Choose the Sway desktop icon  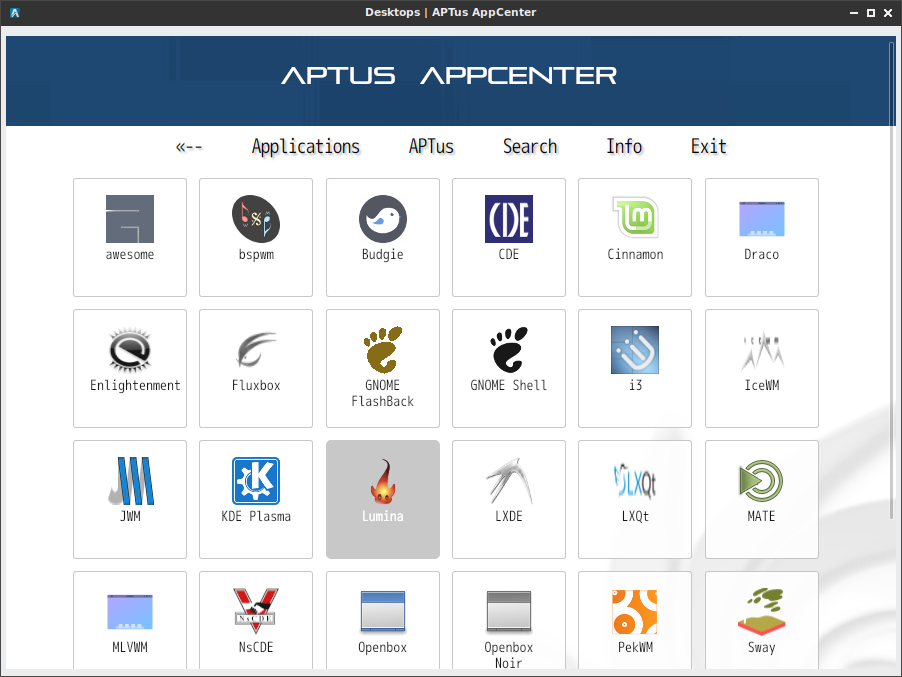[762, 612]
